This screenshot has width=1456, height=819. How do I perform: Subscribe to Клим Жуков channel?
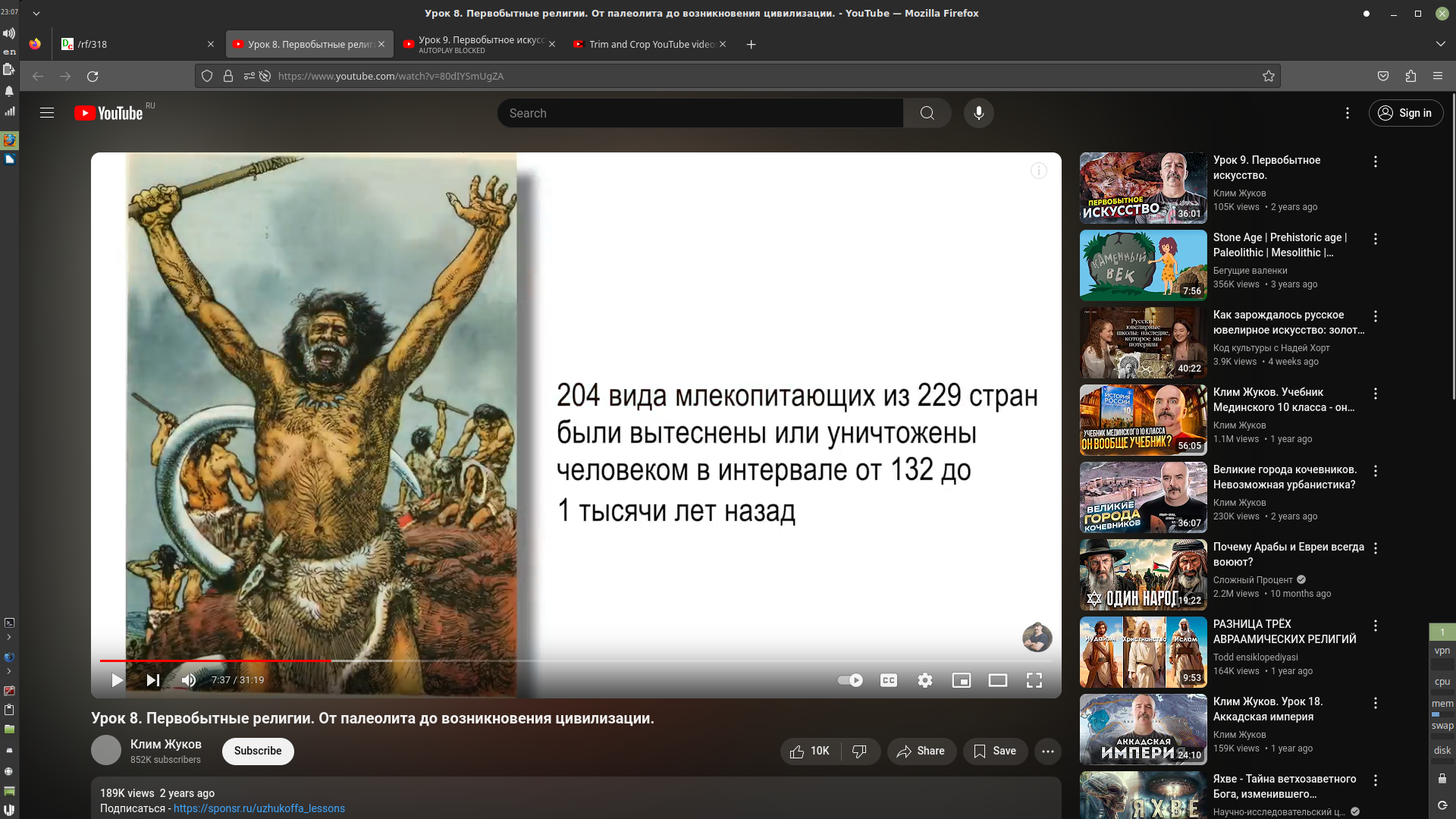pyautogui.click(x=258, y=751)
